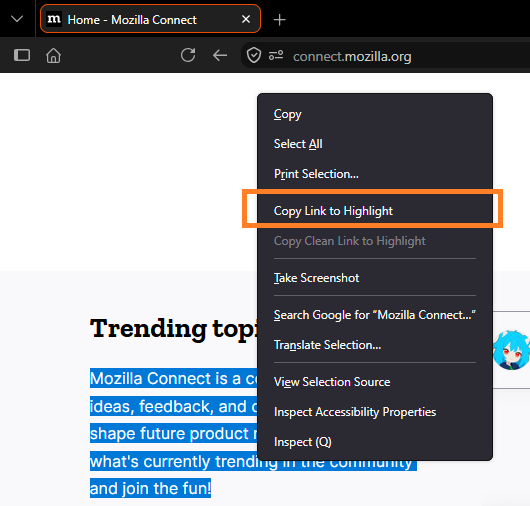Choose Inspect (Q) menu entry
The width and height of the screenshot is (530, 506).
pos(375,442)
